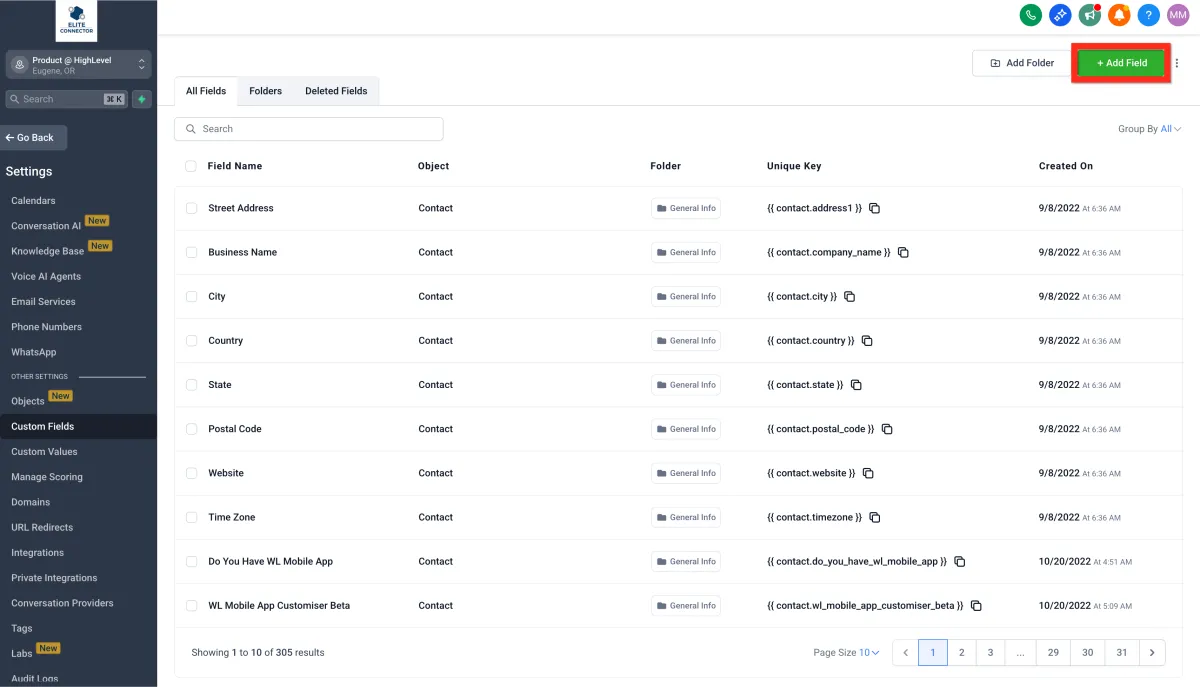Click the Field Name column header
This screenshot has height=687, width=1200.
click(x=235, y=166)
